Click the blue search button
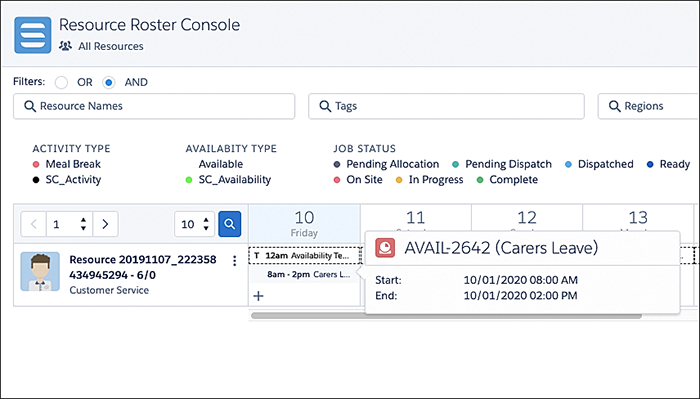 229,224
